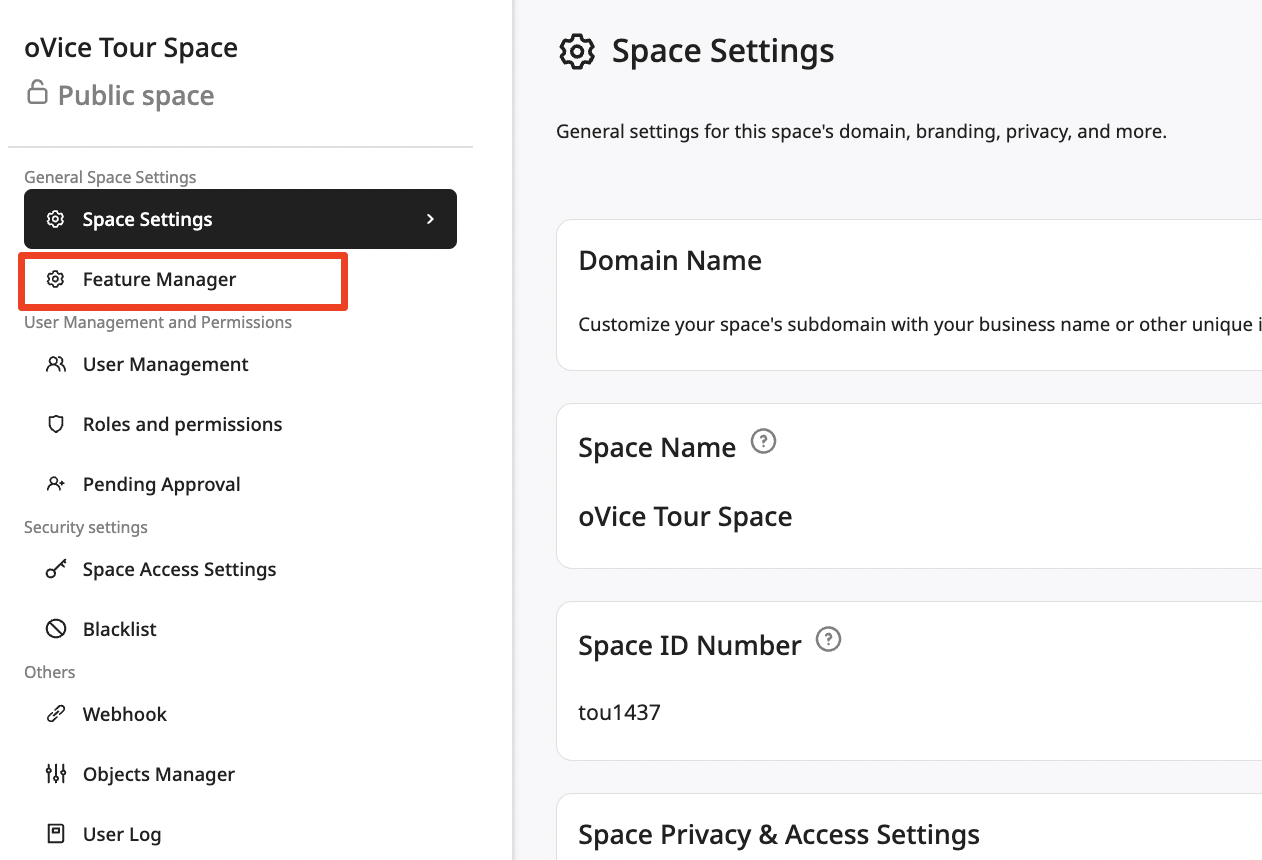
Task: Click the Public space label
Action: (136, 95)
